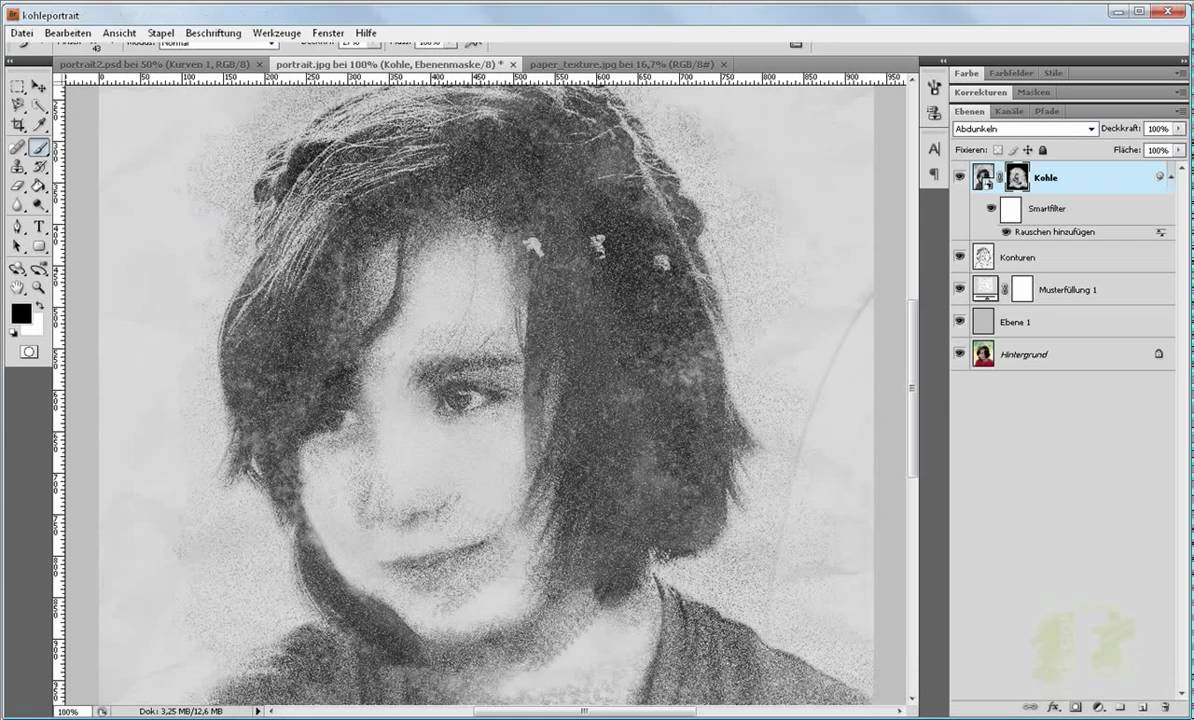
Task: Select the 3D Rotate tool
Action: 18,268
